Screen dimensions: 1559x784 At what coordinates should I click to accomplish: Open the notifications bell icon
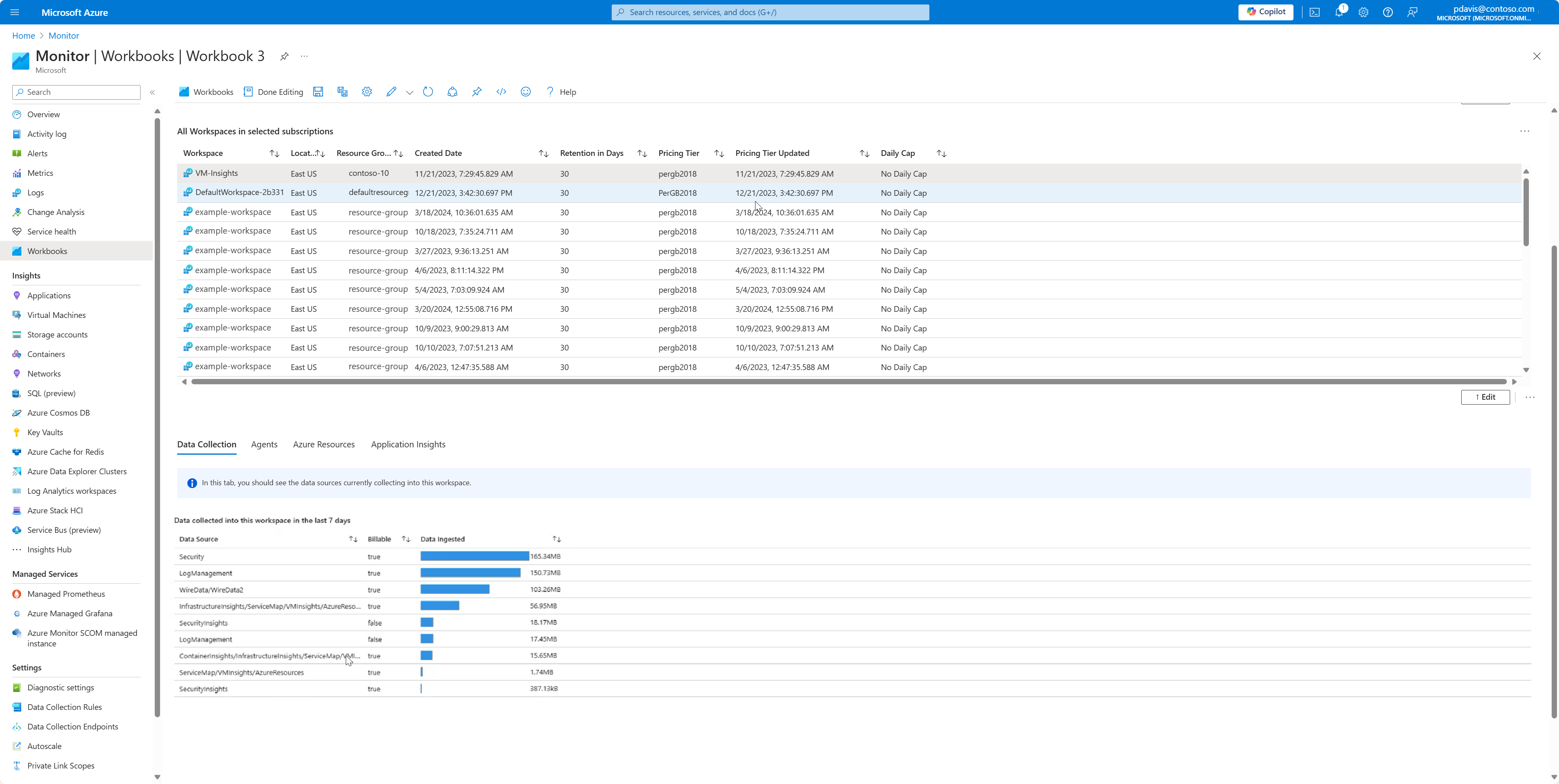(x=1339, y=12)
